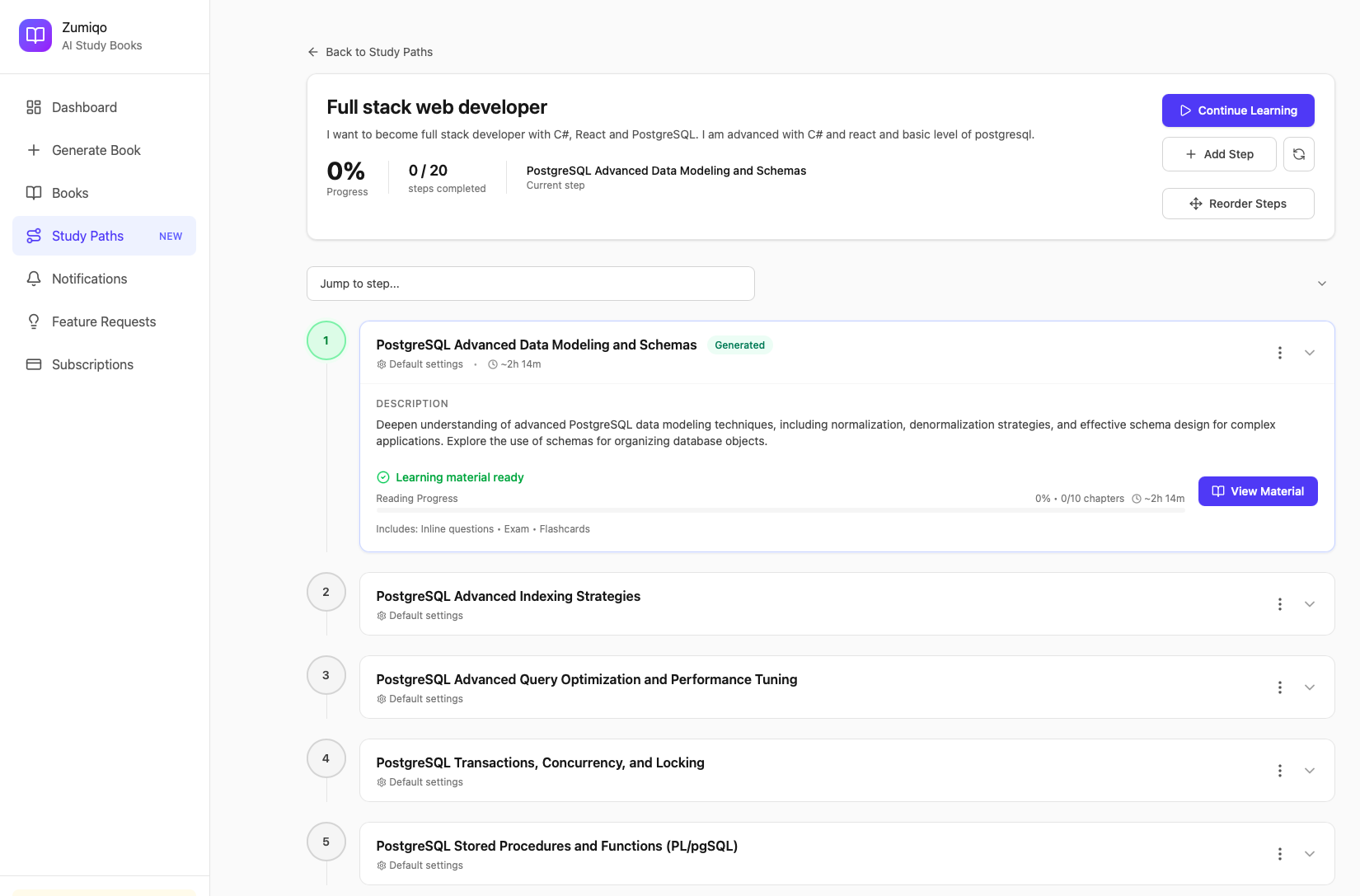Image resolution: width=1360 pixels, height=896 pixels.
Task: Open the kebab menu on PostgreSQL Advanced Indexing Strategies
Action: coord(1280,603)
